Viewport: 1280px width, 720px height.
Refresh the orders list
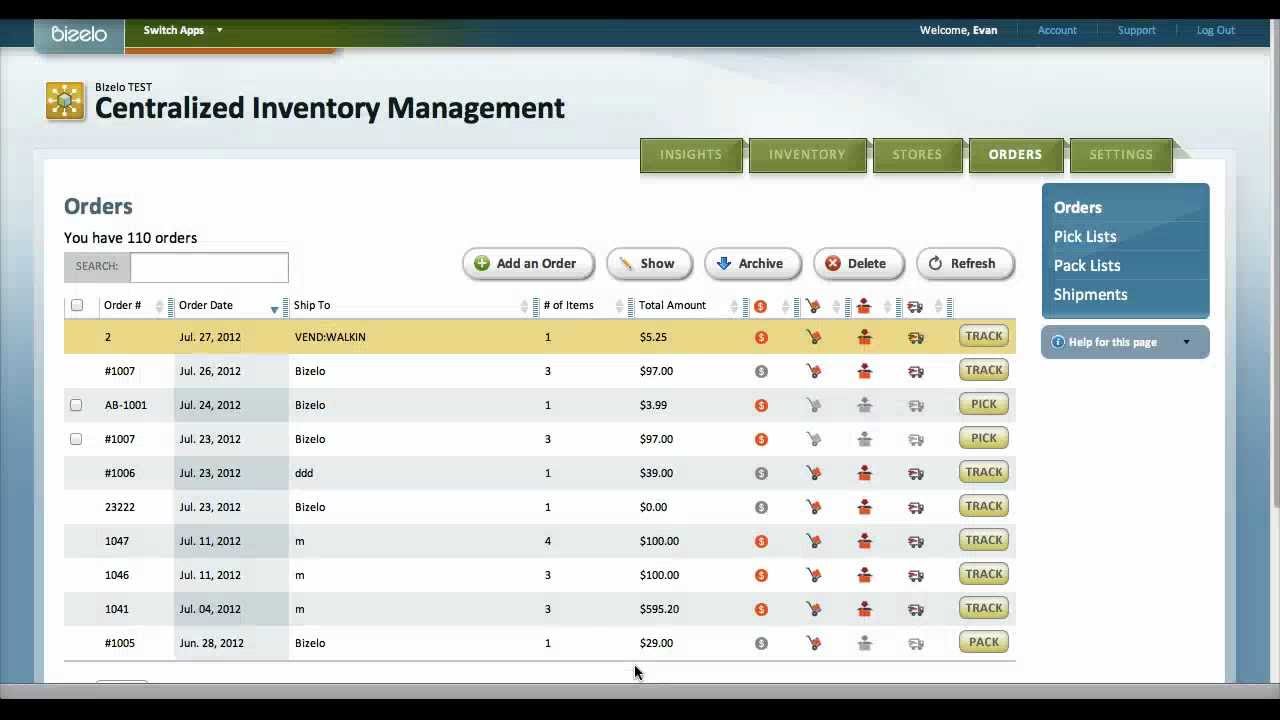[965, 264]
